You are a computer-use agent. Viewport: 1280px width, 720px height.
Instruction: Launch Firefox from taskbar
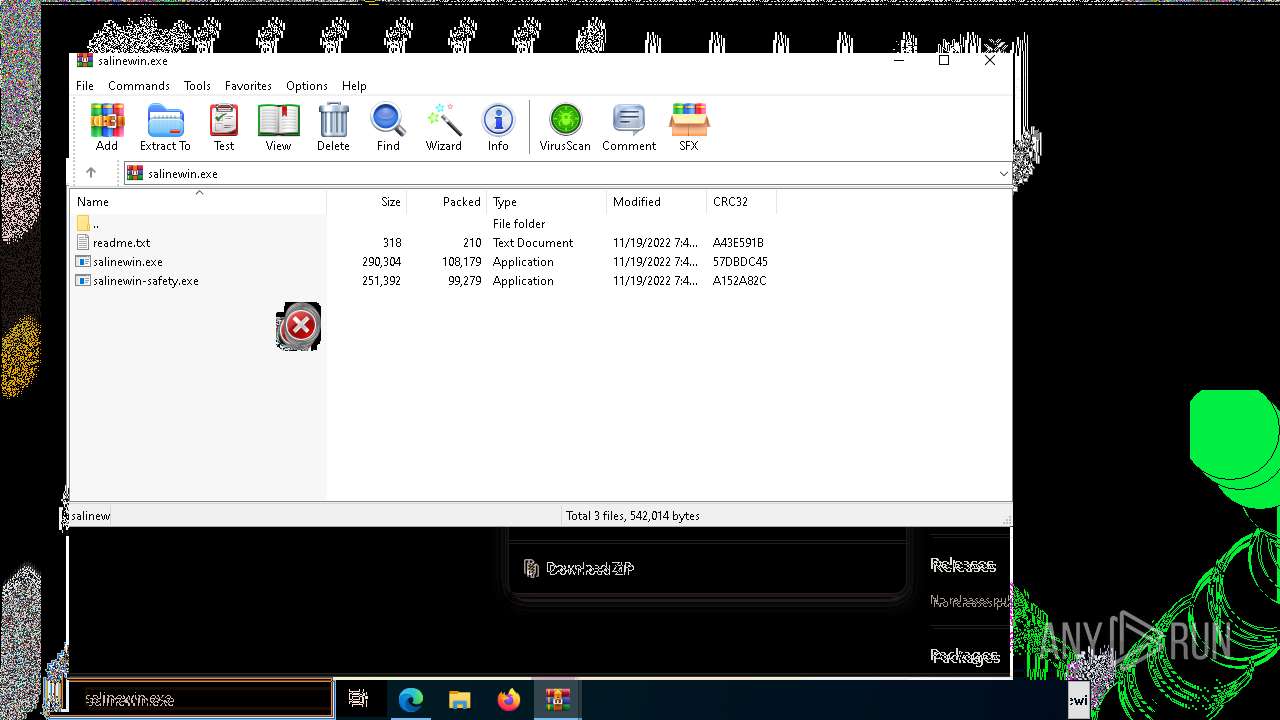pos(509,700)
